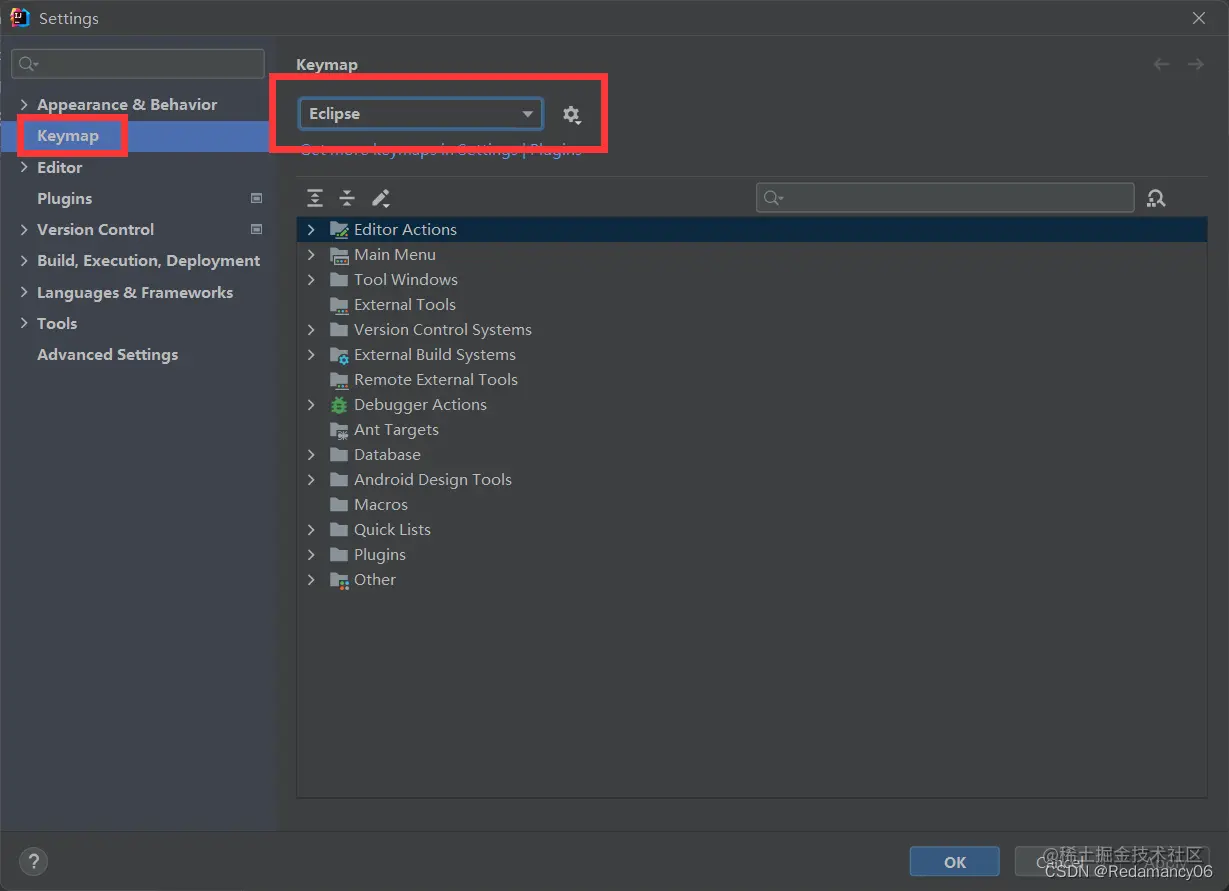The image size is (1229, 891).
Task: Expand the Debugger Actions node
Action: pyautogui.click(x=311, y=405)
